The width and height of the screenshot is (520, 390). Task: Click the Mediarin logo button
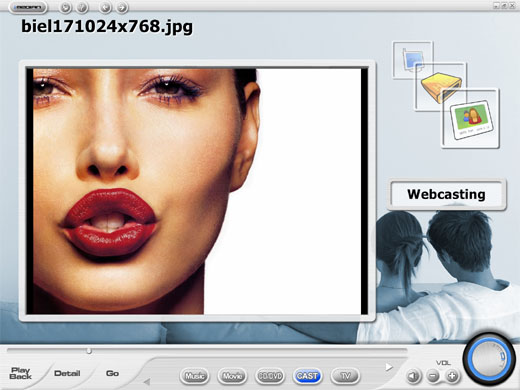pyautogui.click(x=28, y=7)
